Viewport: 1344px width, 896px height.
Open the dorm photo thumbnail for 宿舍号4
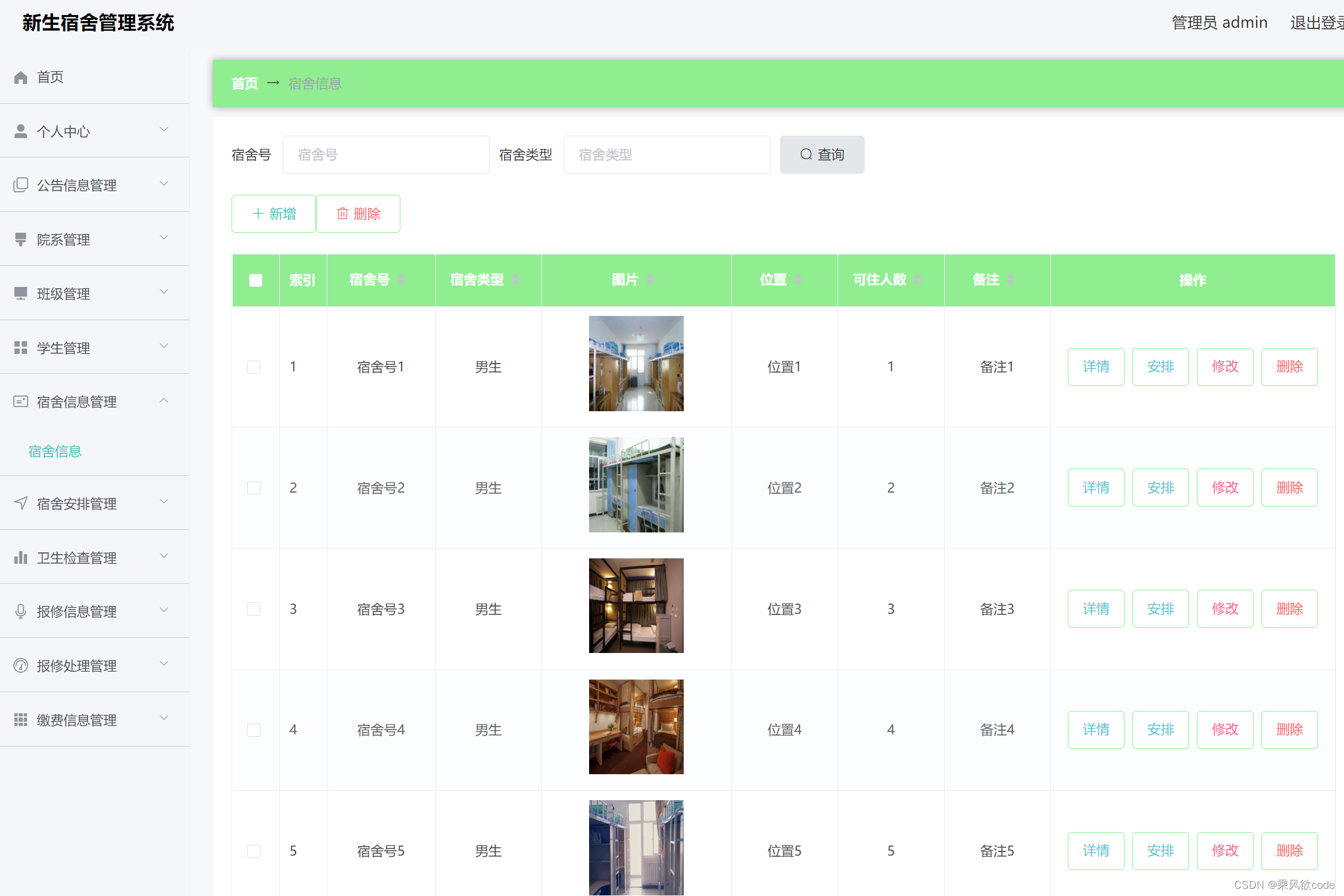coord(636,727)
